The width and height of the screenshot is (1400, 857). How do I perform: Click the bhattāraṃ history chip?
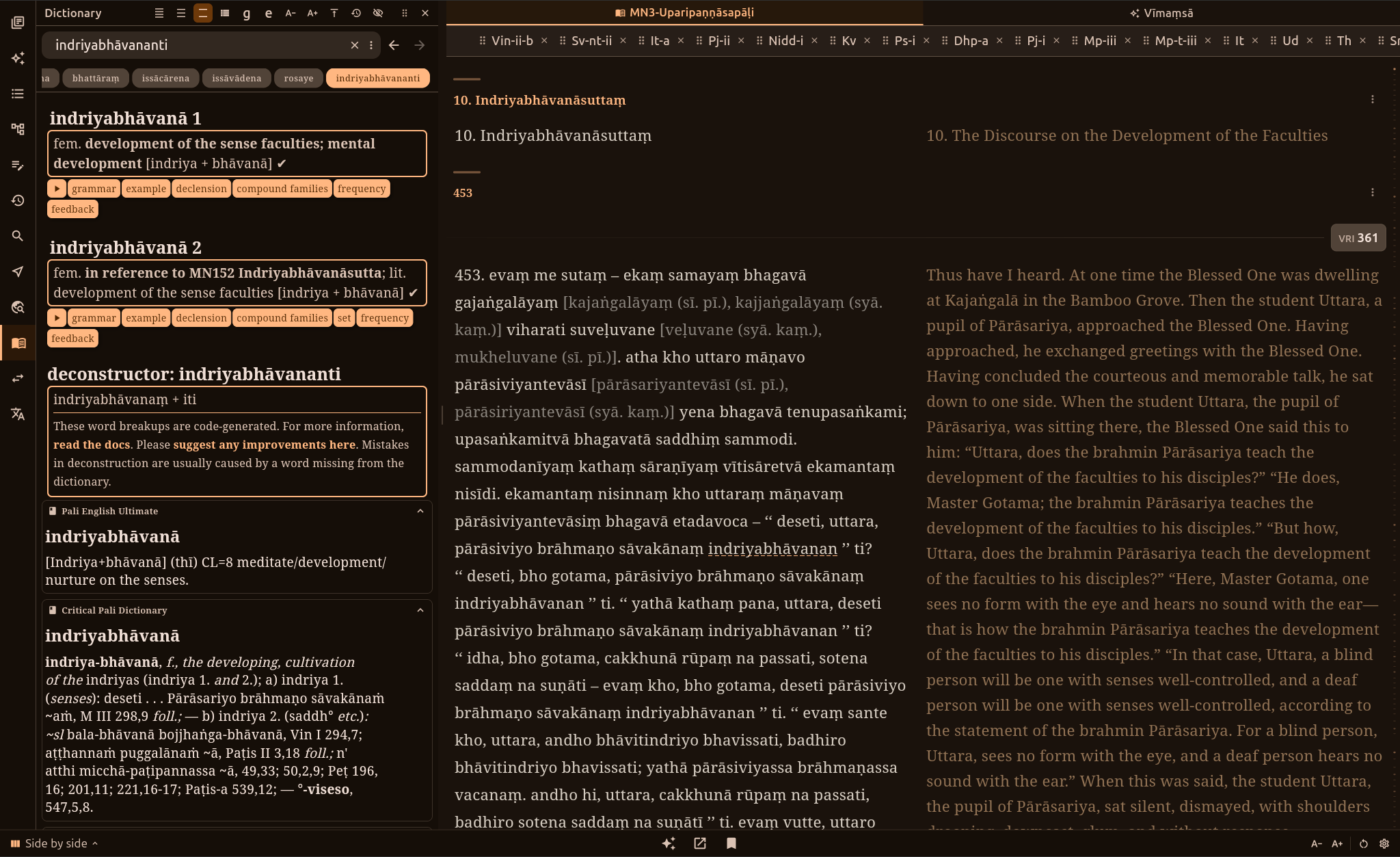click(96, 78)
